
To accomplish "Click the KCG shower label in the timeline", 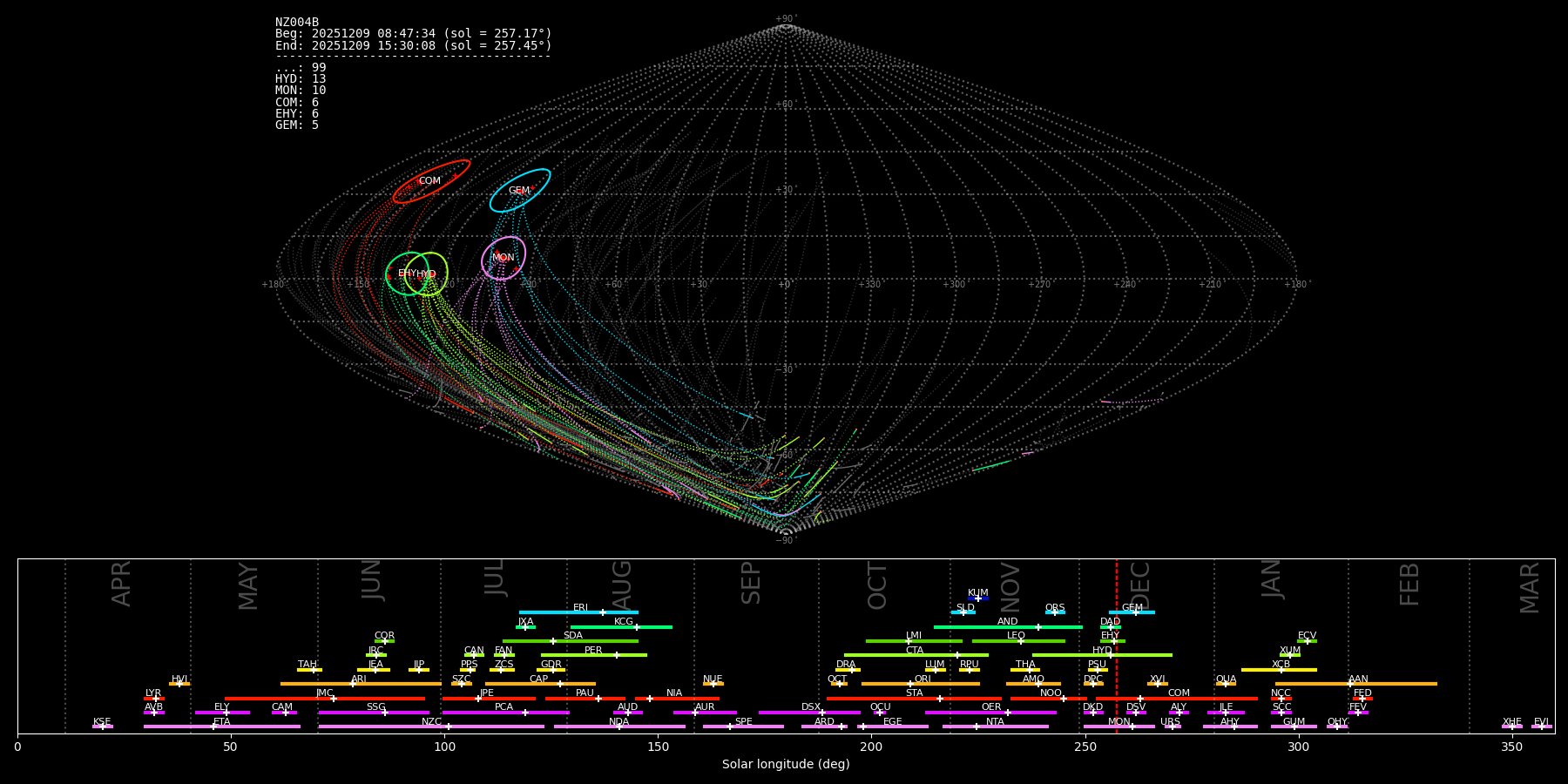I will (x=624, y=622).
